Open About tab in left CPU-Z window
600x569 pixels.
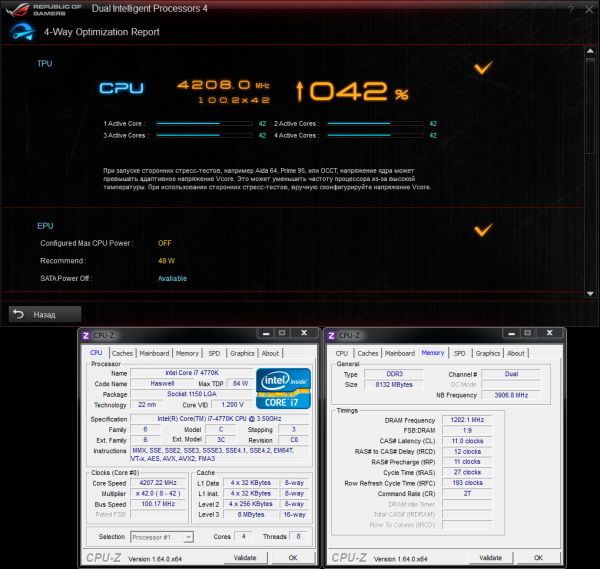[270, 353]
